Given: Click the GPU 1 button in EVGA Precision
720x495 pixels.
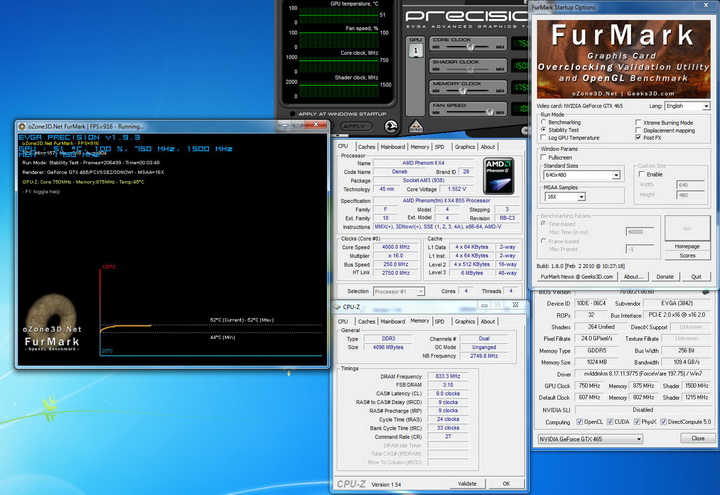Looking at the screenshot, I should pyautogui.click(x=414, y=50).
